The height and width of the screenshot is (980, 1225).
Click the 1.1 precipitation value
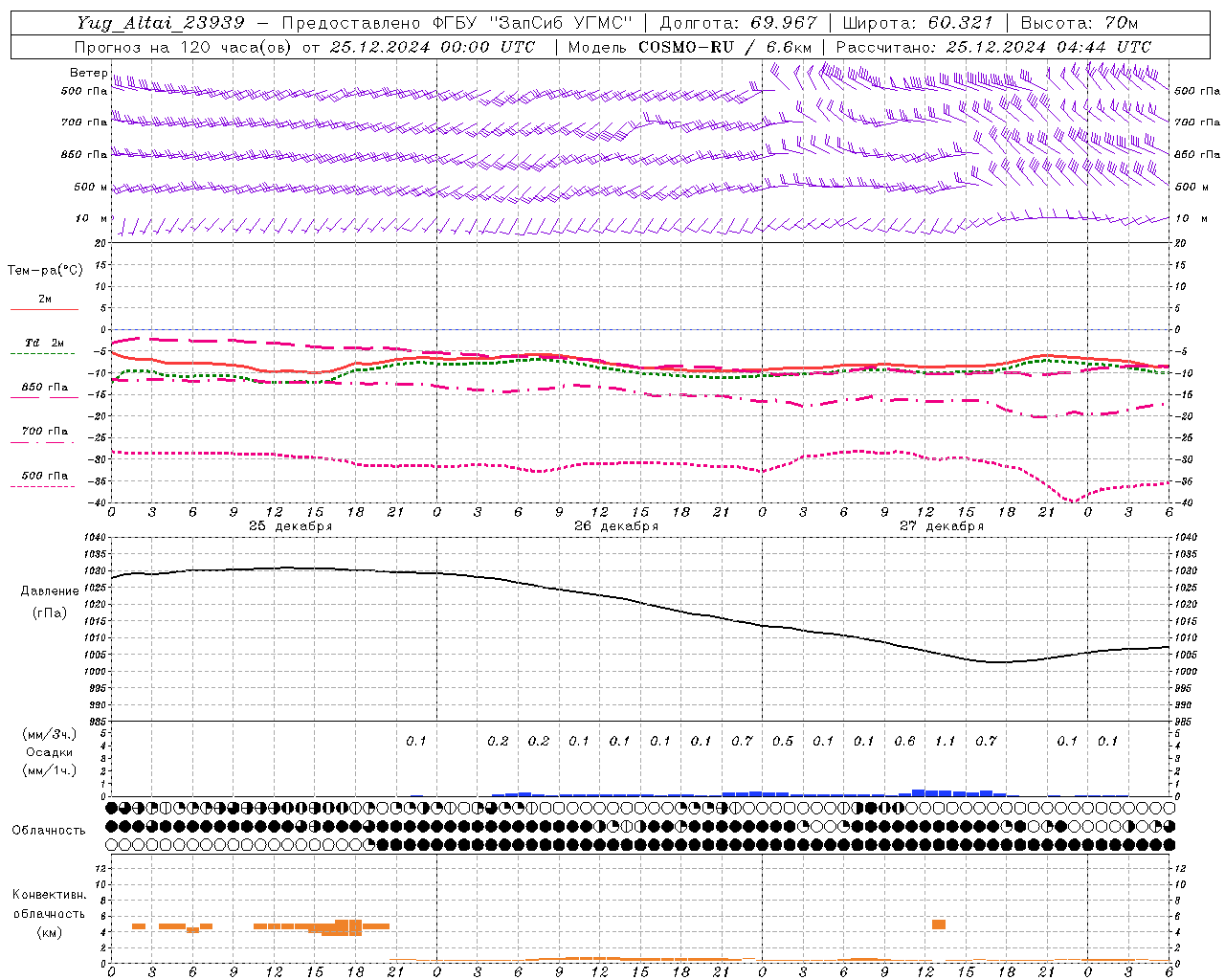click(x=946, y=741)
